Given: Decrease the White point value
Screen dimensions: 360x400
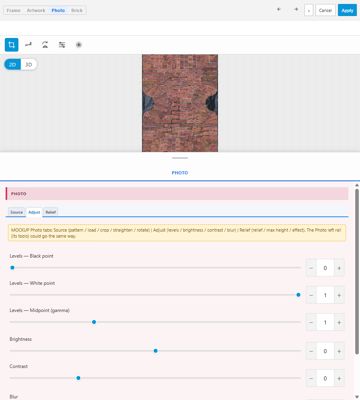Looking at the screenshot, I should pyautogui.click(x=311, y=295).
